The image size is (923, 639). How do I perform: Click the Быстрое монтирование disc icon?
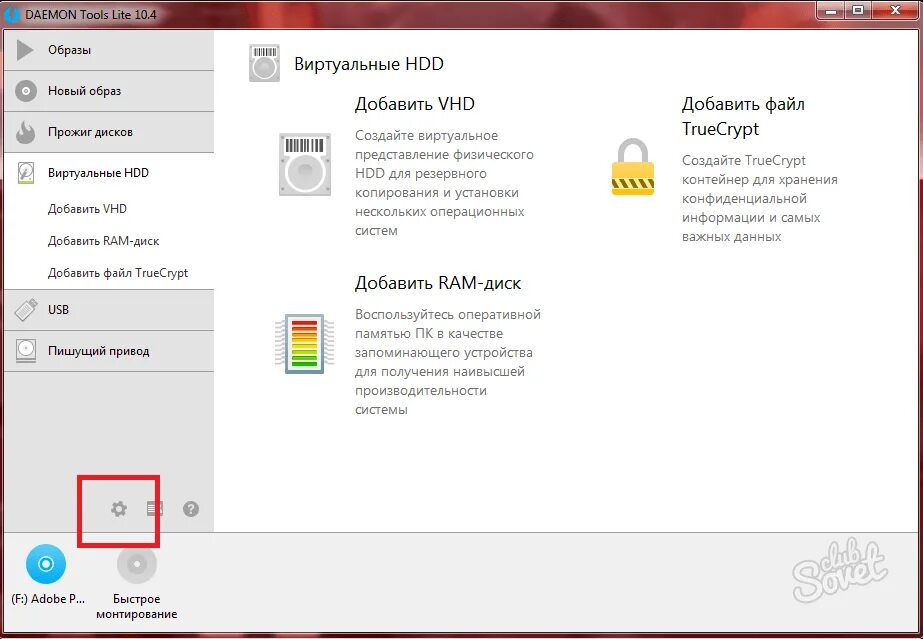[x=137, y=564]
